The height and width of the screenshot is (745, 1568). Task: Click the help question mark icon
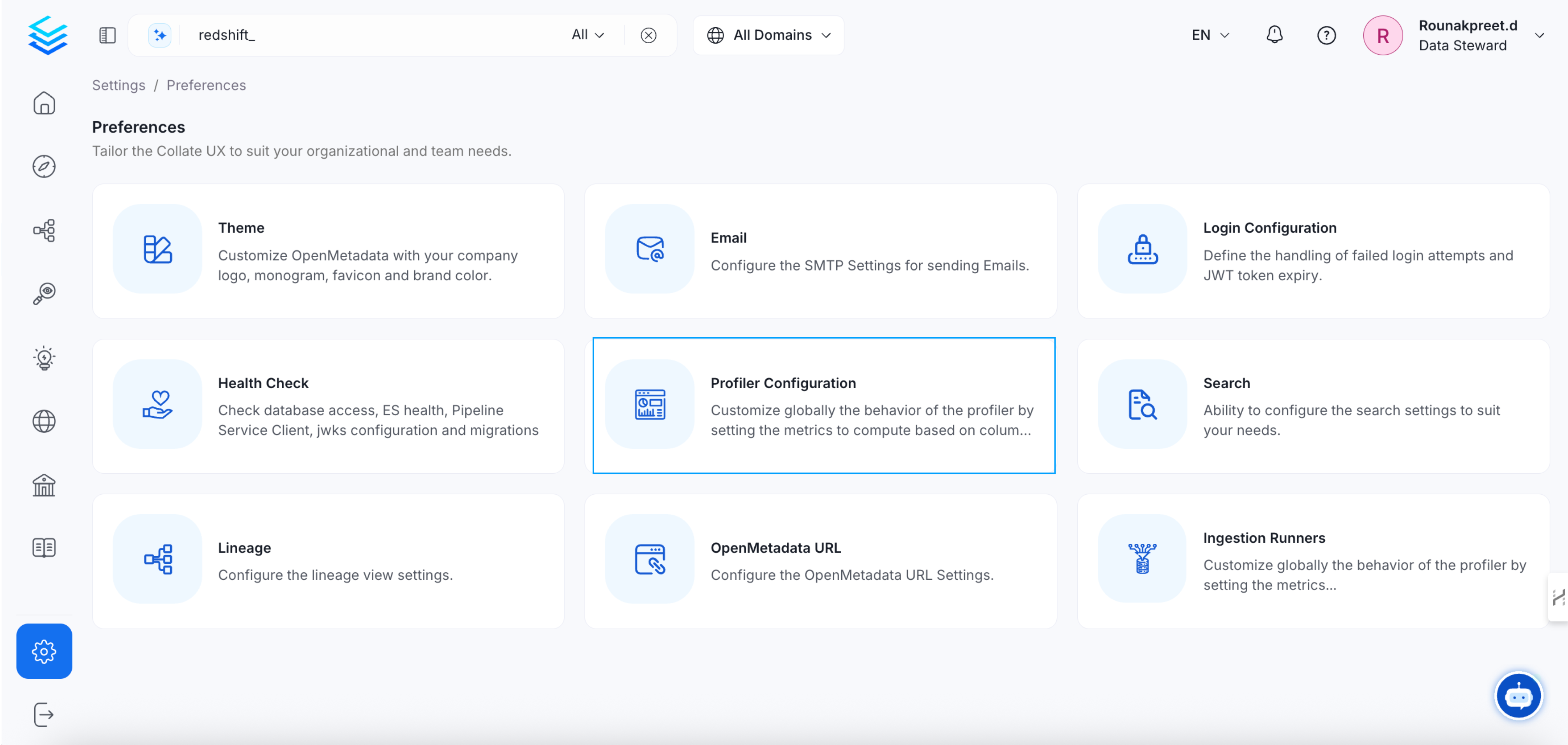[x=1326, y=35]
